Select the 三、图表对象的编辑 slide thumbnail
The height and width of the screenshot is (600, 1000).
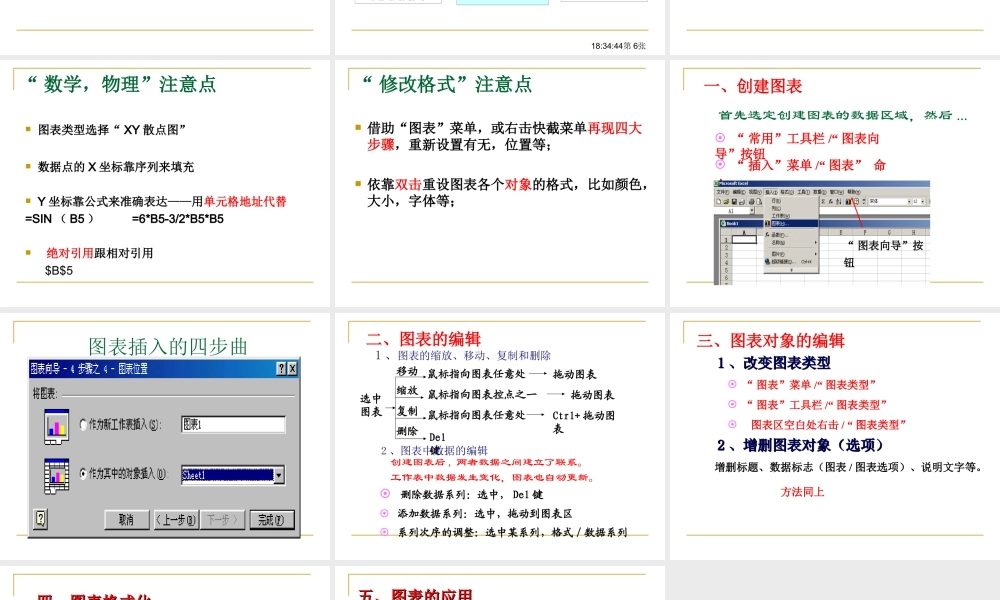pos(835,436)
